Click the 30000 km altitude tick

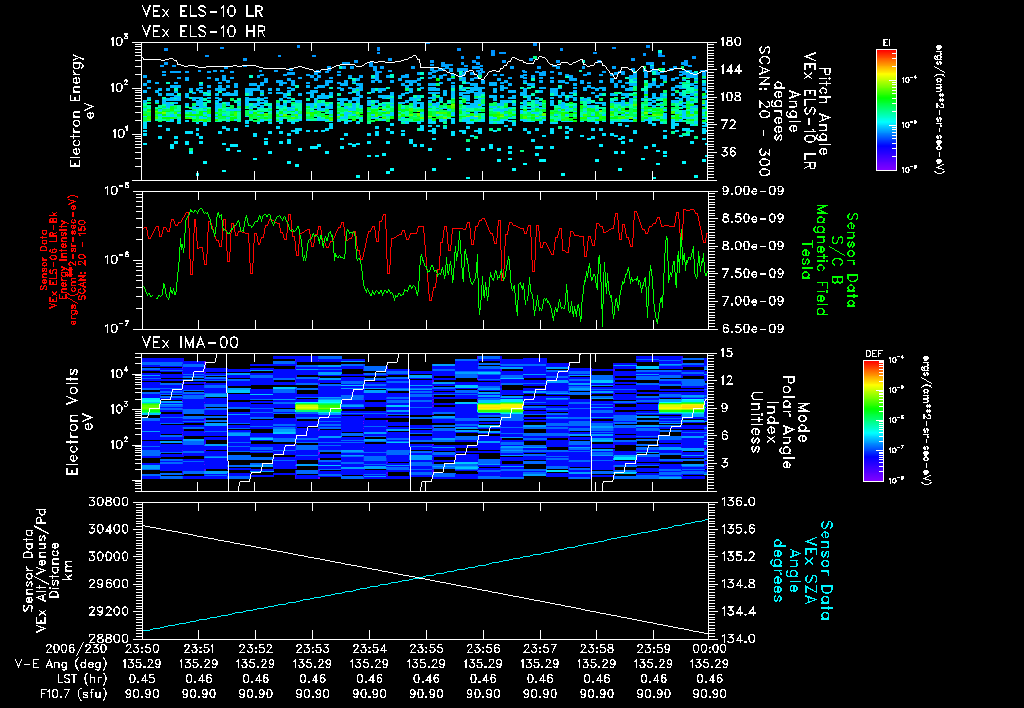click(107, 556)
